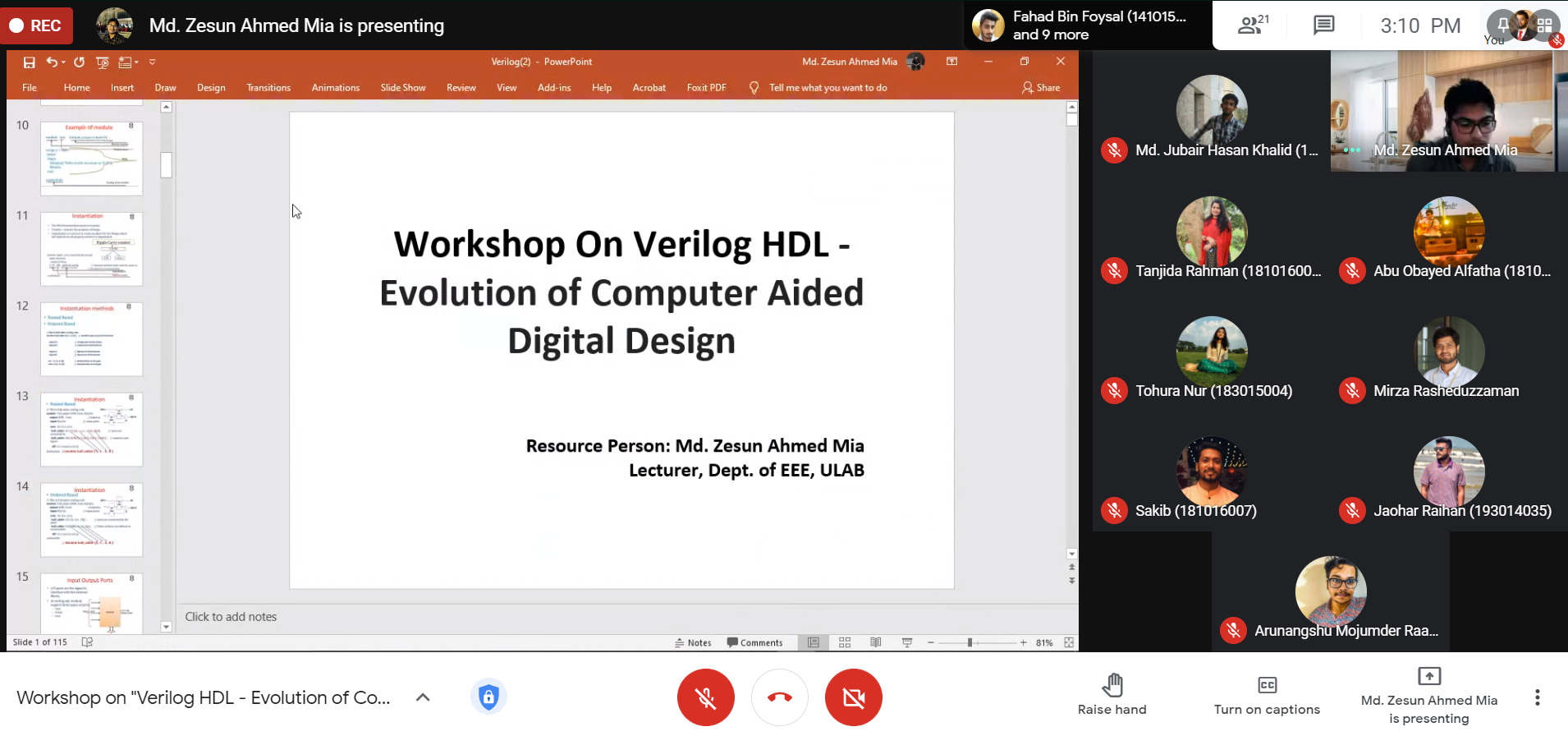The width and height of the screenshot is (1568, 736).
Task: Click the Slide Sorter view icon
Action: point(845,642)
